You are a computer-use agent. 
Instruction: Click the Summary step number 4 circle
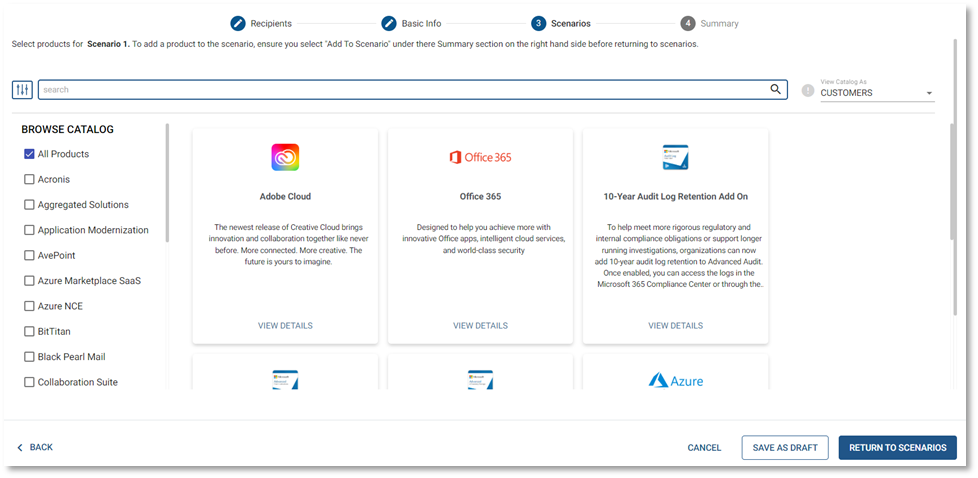point(688,24)
